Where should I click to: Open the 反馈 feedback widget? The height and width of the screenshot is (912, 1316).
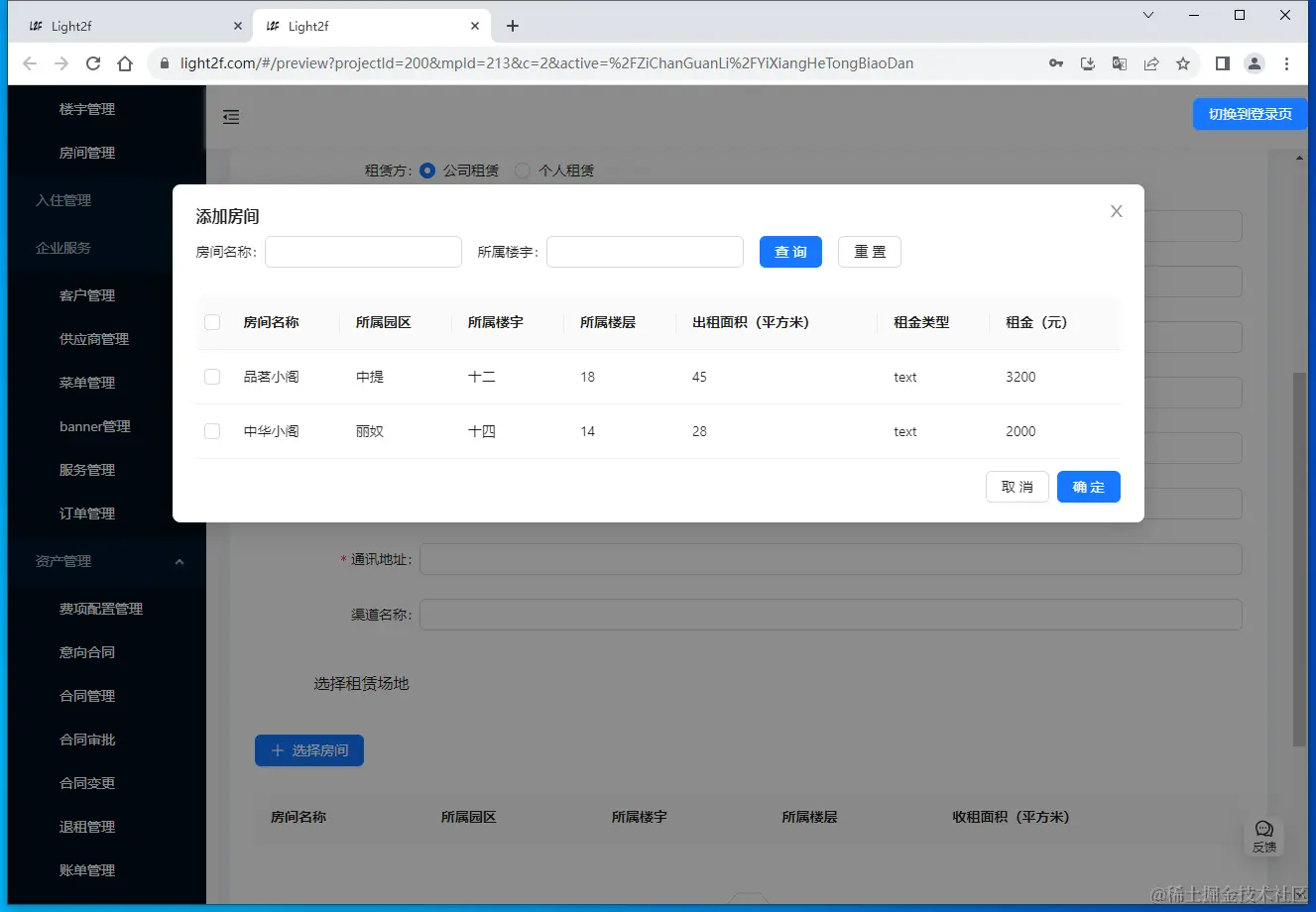click(1264, 837)
